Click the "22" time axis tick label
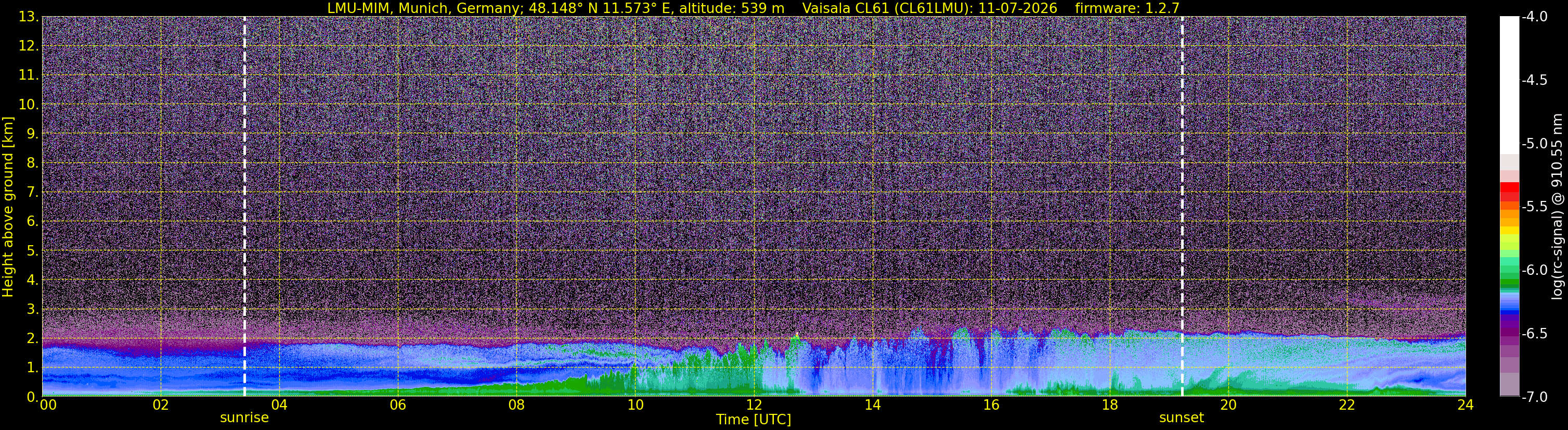The width and height of the screenshot is (1568, 430). coord(1347,405)
